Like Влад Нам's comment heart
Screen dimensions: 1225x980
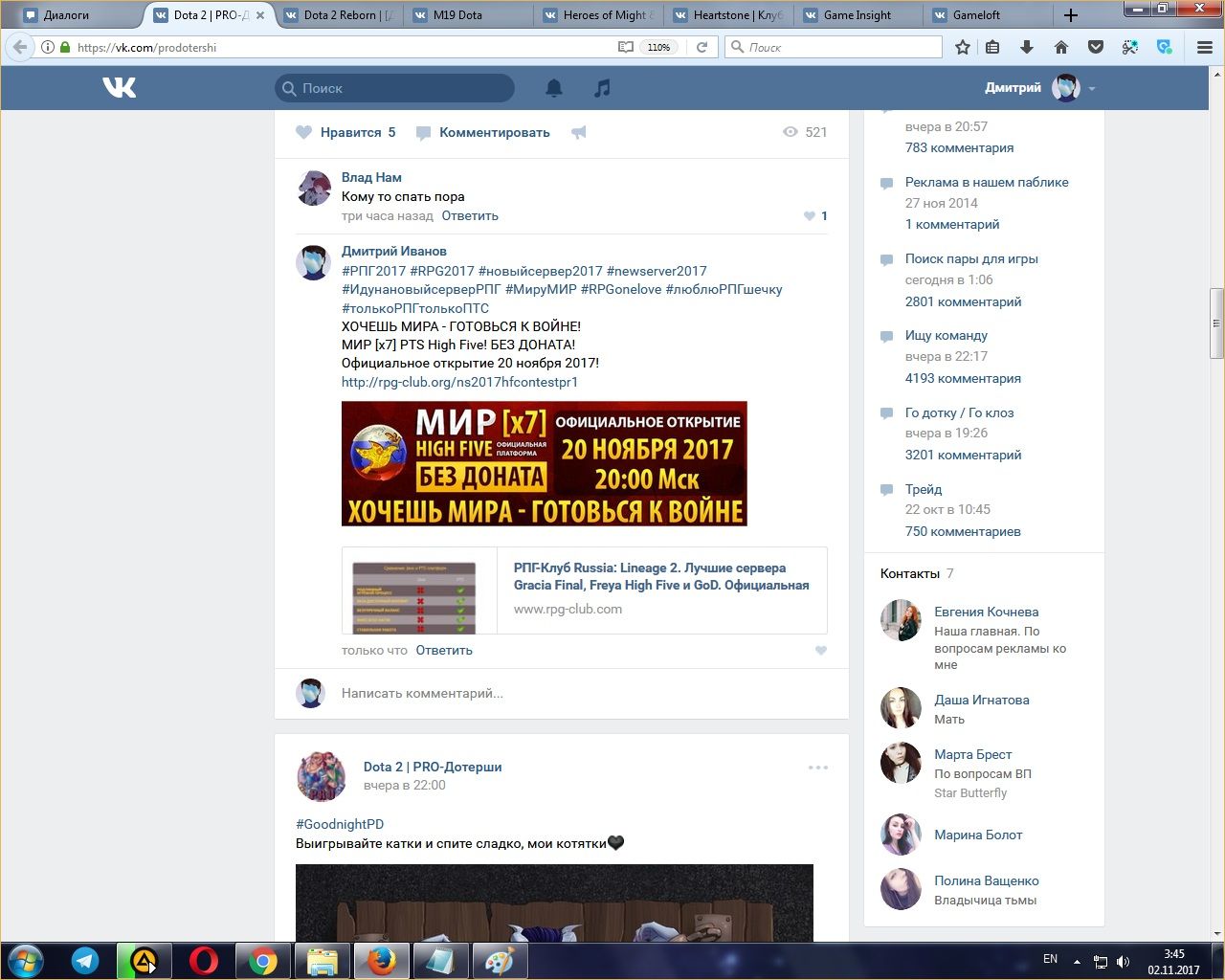click(810, 216)
